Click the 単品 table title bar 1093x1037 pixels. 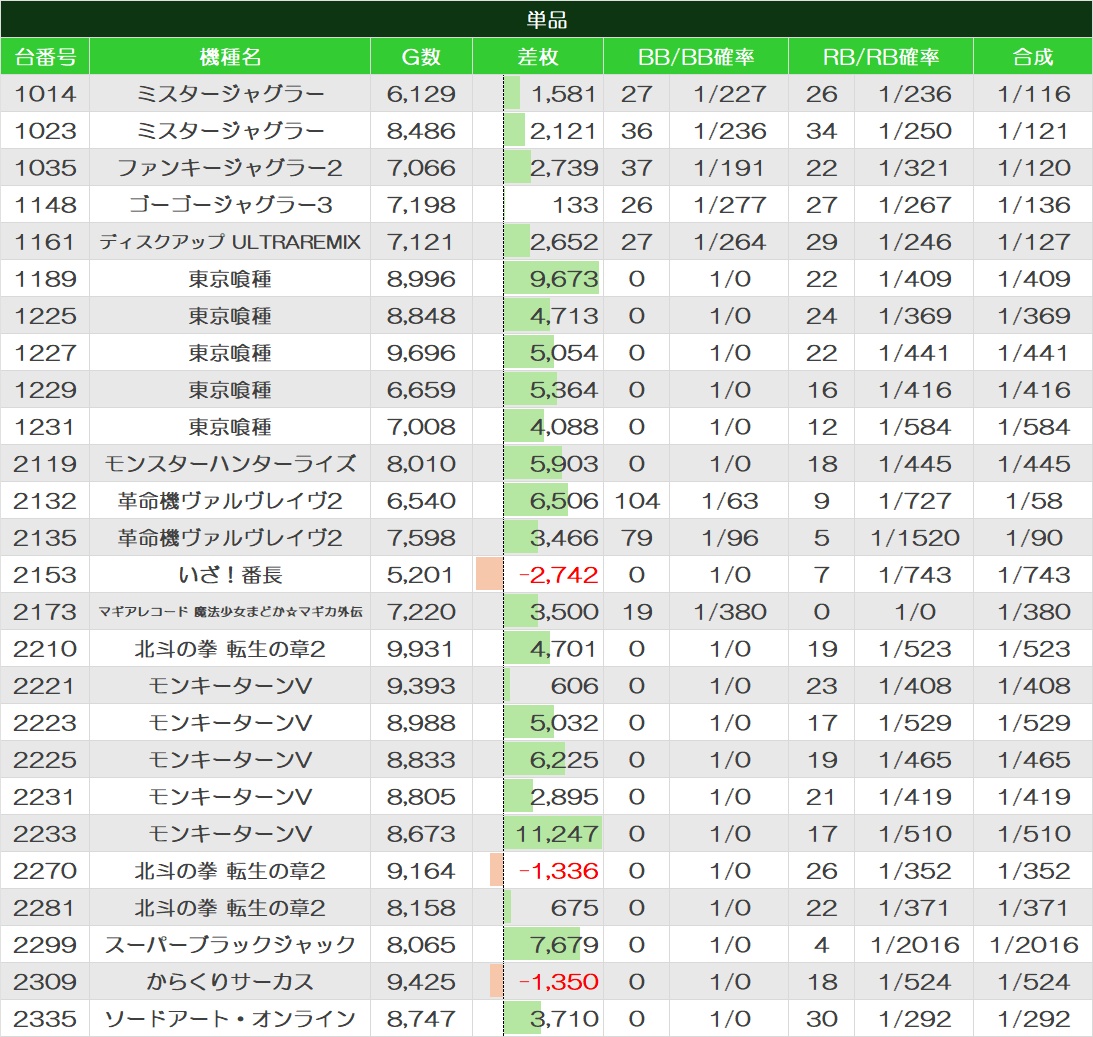point(546,19)
